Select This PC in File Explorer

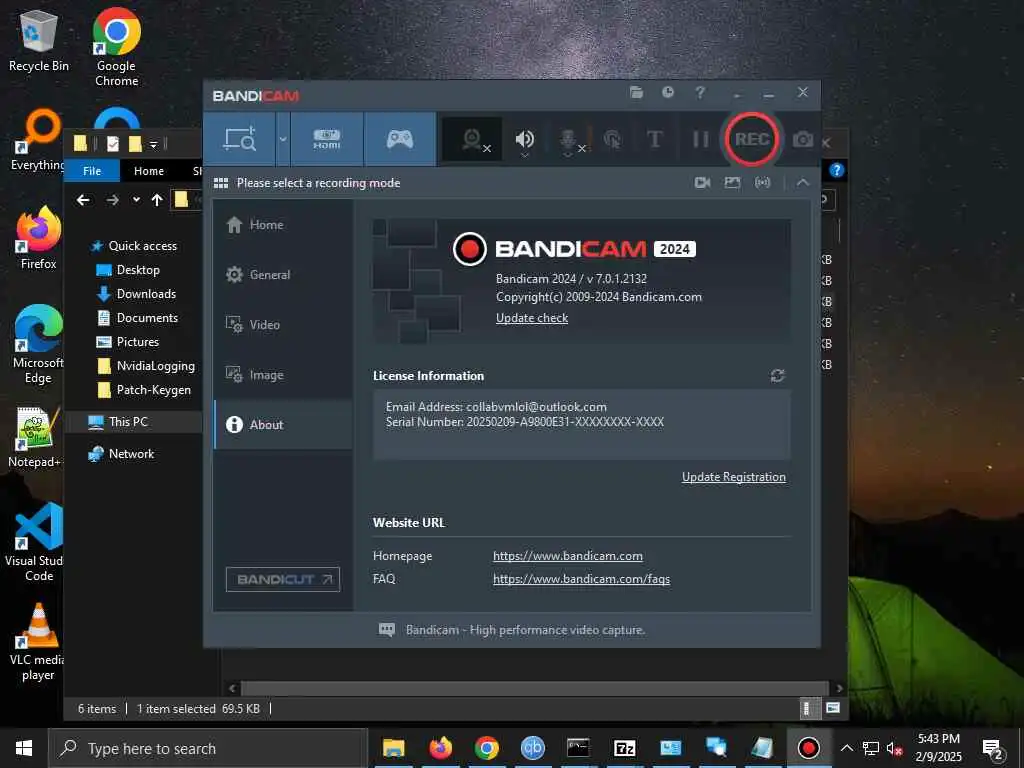[x=128, y=422]
